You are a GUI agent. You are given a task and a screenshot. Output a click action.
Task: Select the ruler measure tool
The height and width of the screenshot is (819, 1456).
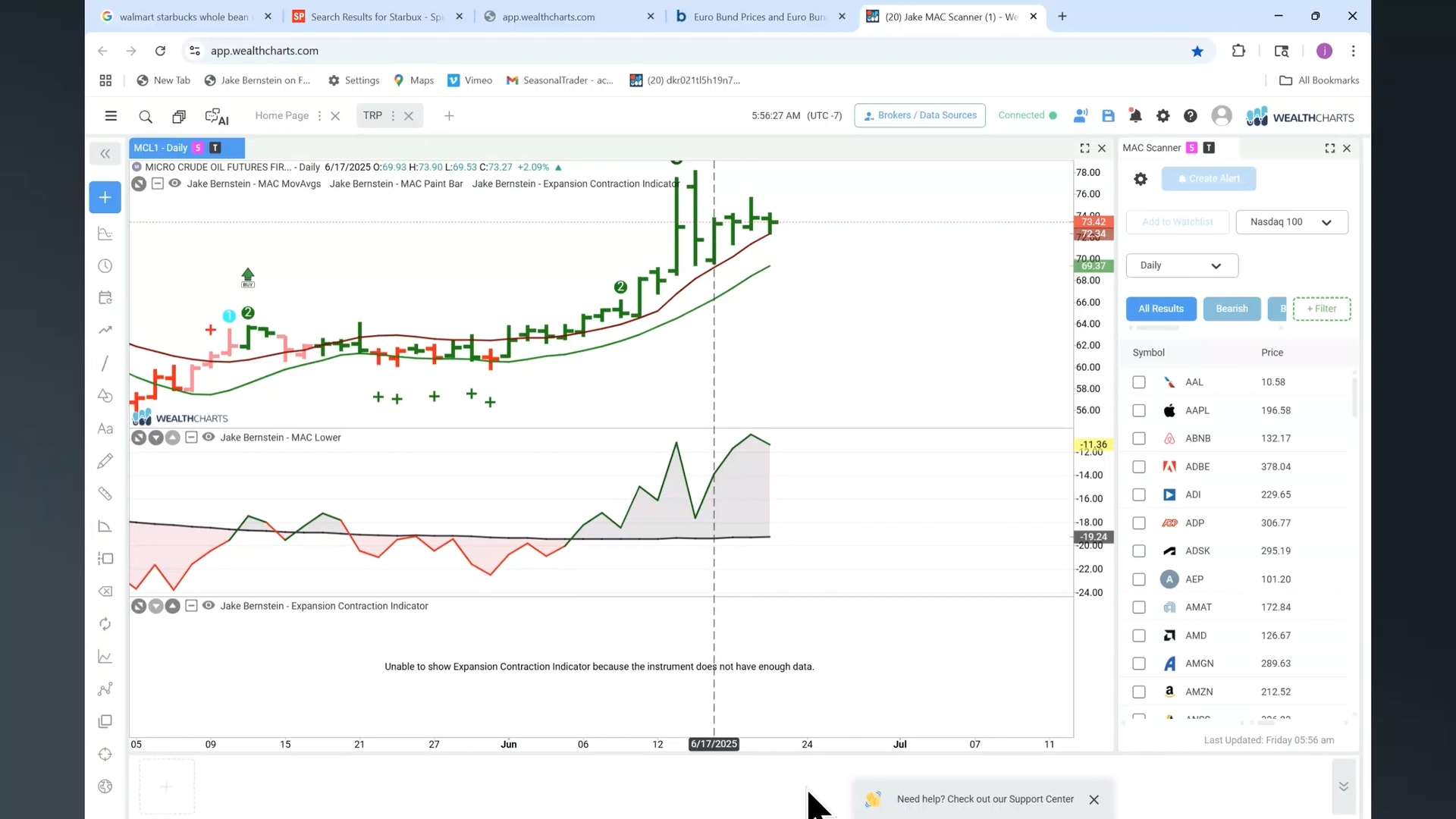tap(105, 494)
